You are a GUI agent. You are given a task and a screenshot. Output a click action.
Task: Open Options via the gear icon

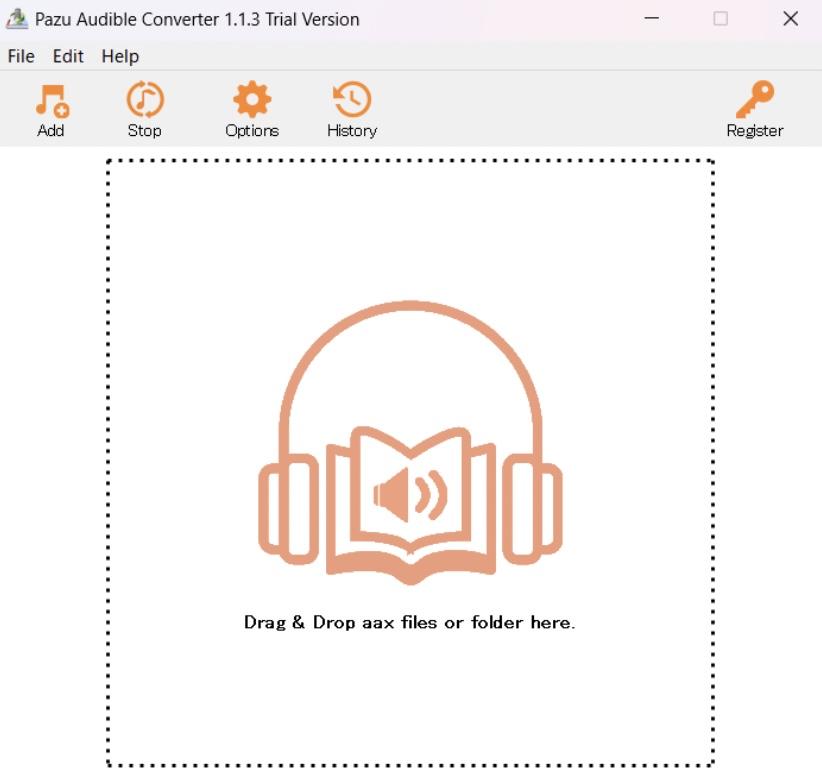click(x=252, y=99)
